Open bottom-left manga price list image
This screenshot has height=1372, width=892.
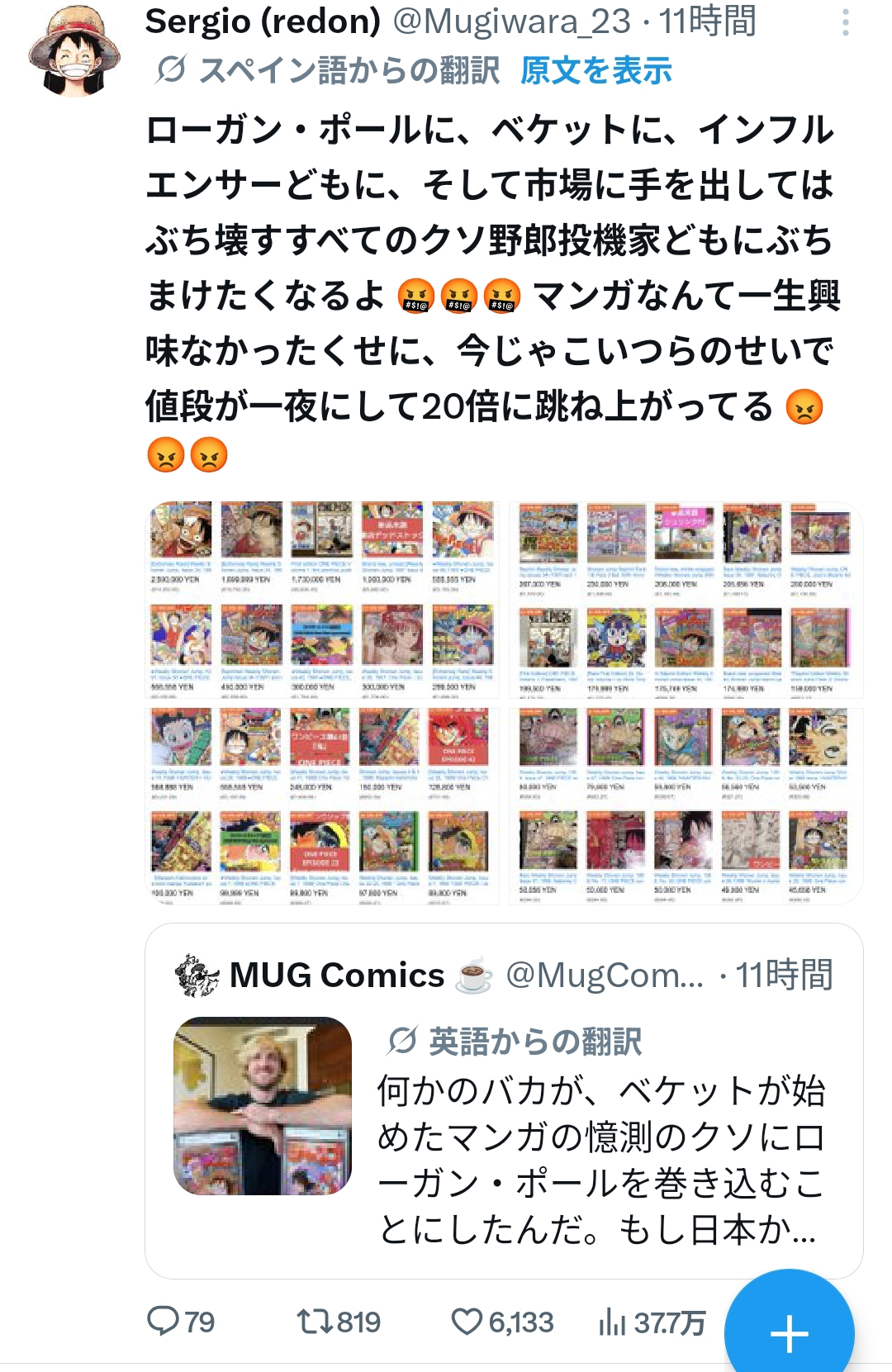tap(323, 806)
